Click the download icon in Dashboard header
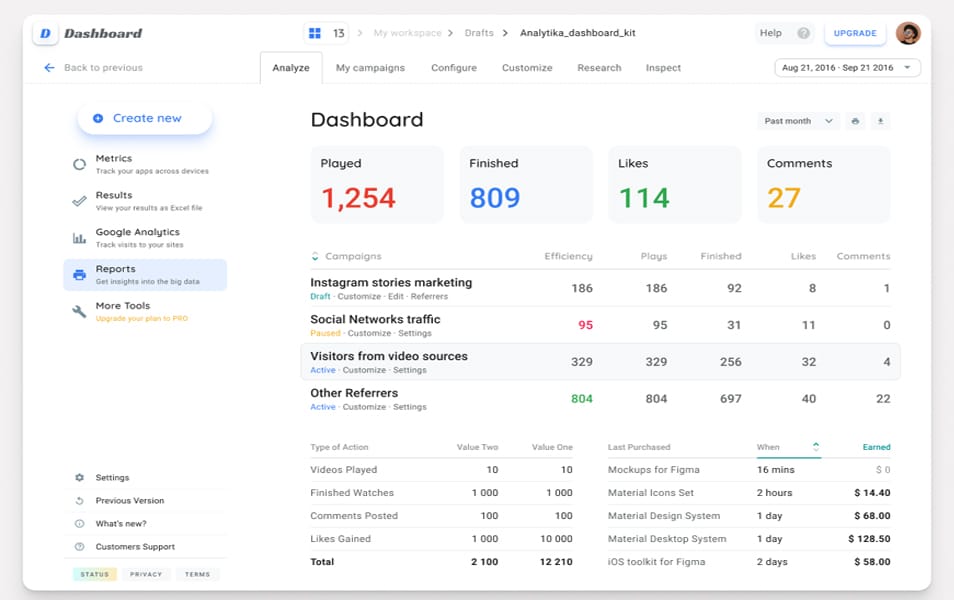The image size is (954, 600). point(880,121)
